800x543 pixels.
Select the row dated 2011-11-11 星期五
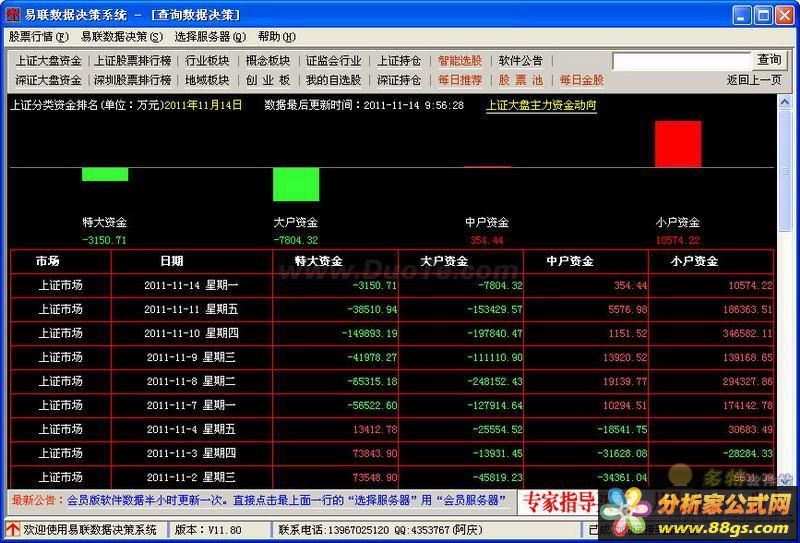click(391, 309)
